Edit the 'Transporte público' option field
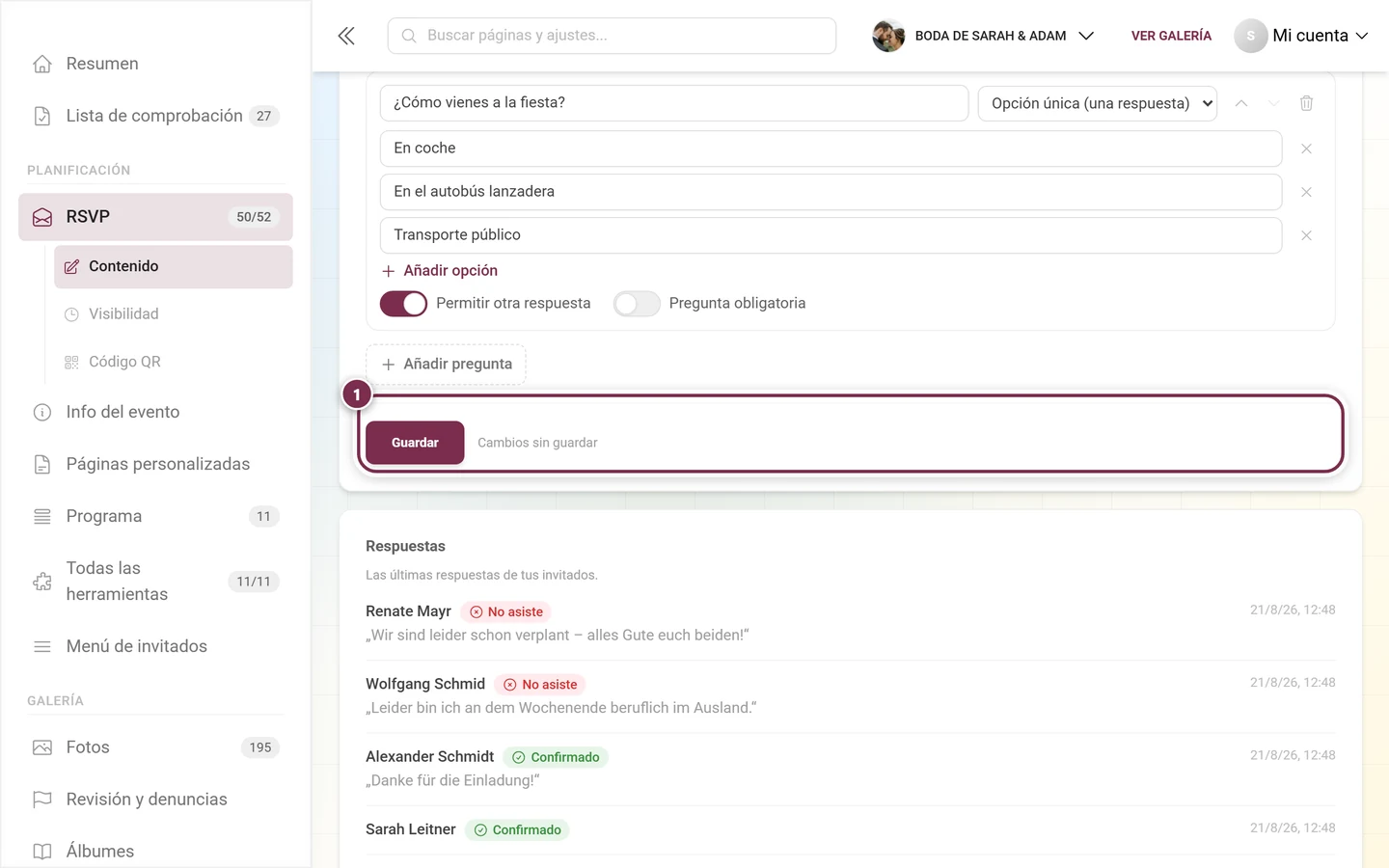The image size is (1389, 868). click(831, 235)
